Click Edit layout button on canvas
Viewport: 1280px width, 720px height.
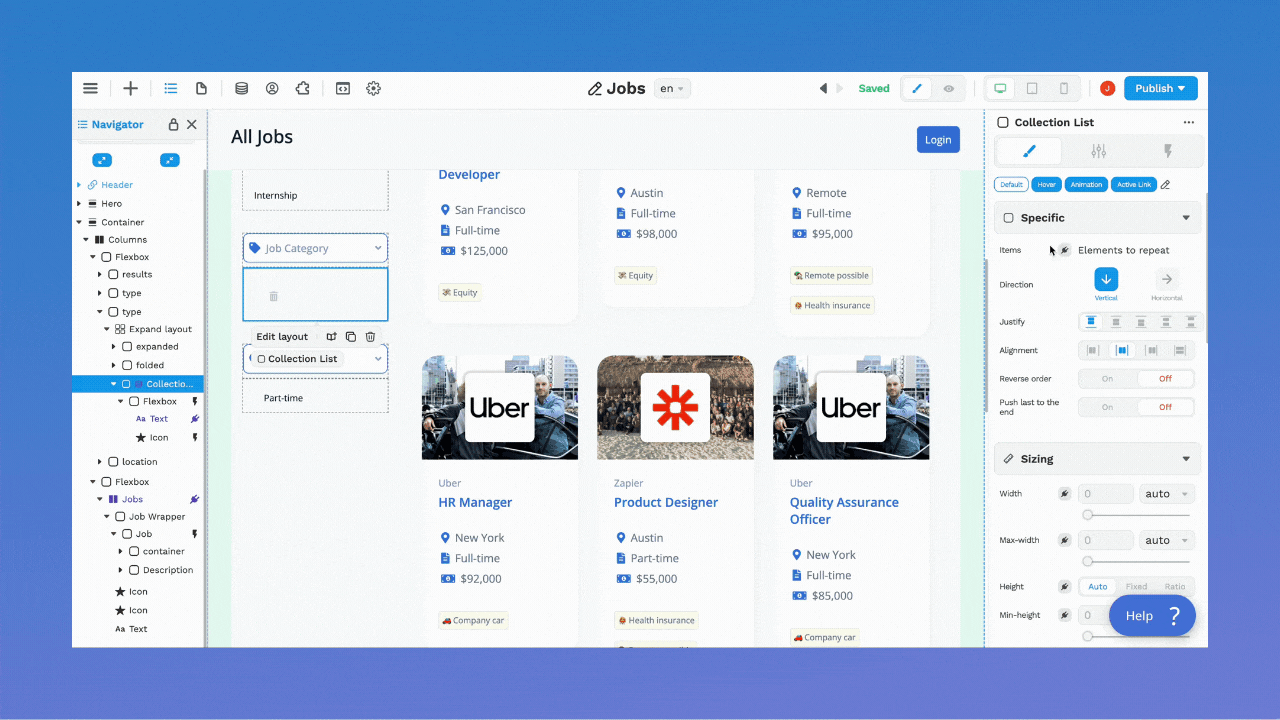click(282, 337)
